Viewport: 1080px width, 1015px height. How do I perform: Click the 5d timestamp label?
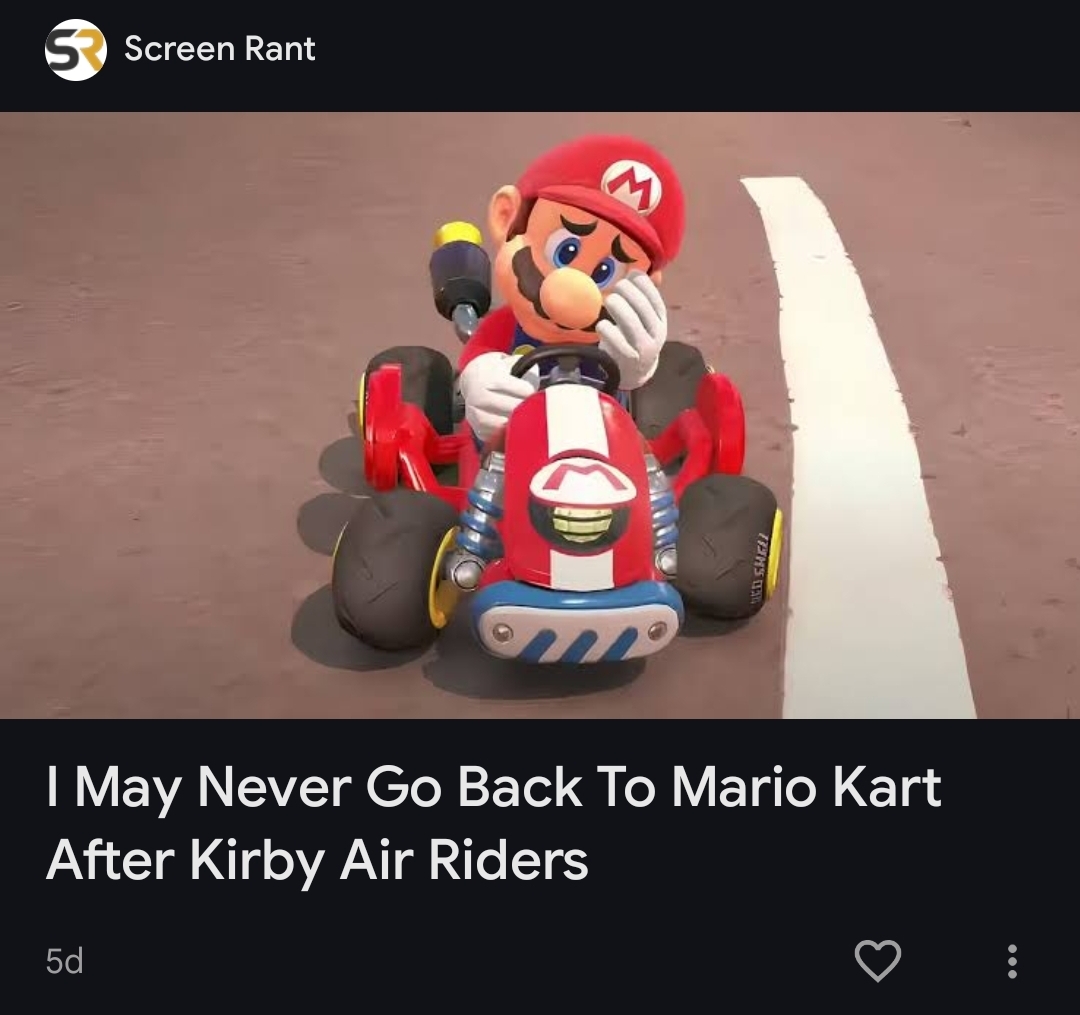(x=64, y=961)
